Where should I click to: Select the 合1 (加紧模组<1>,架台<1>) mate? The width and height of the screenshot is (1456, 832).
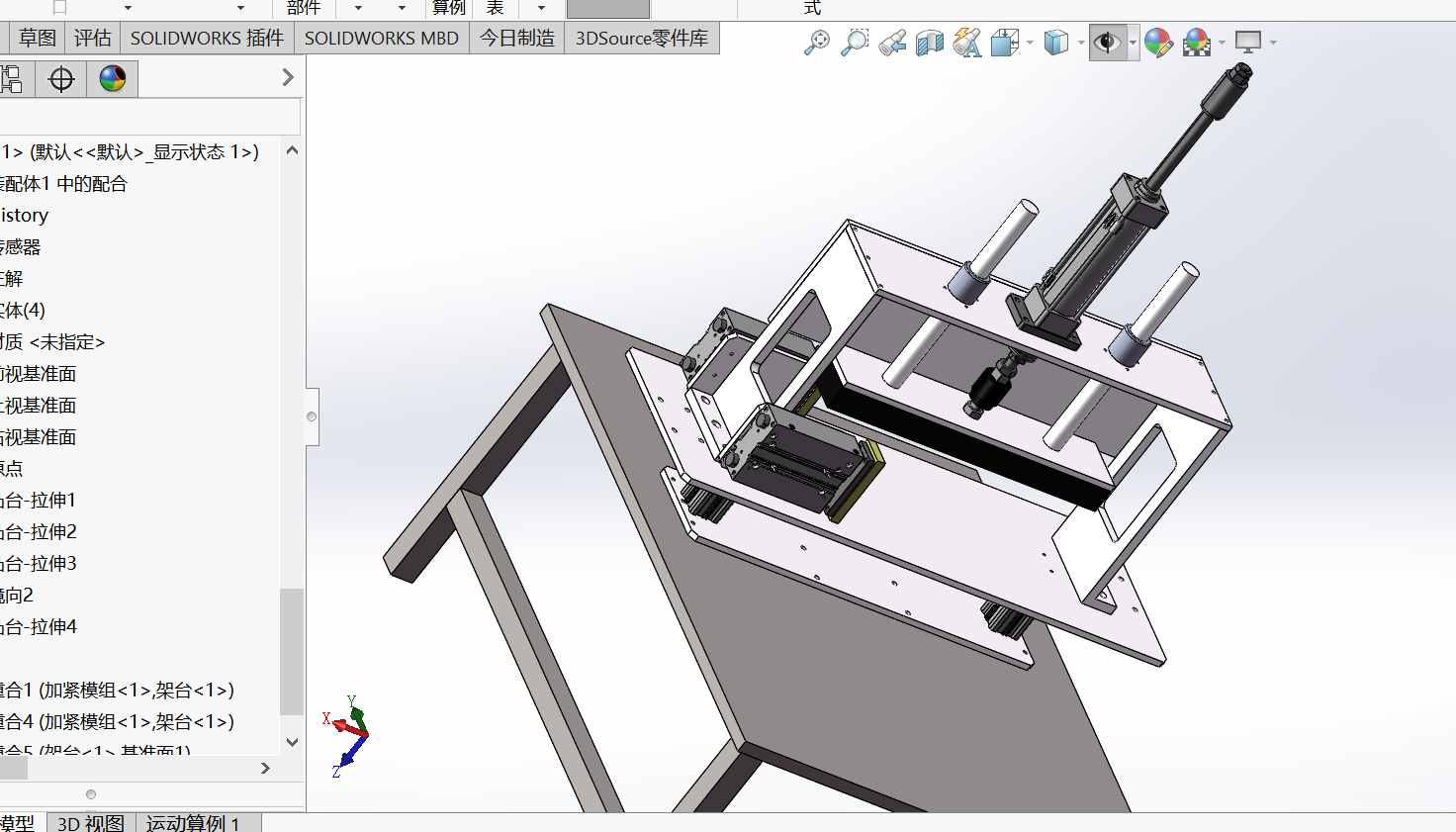click(x=117, y=690)
